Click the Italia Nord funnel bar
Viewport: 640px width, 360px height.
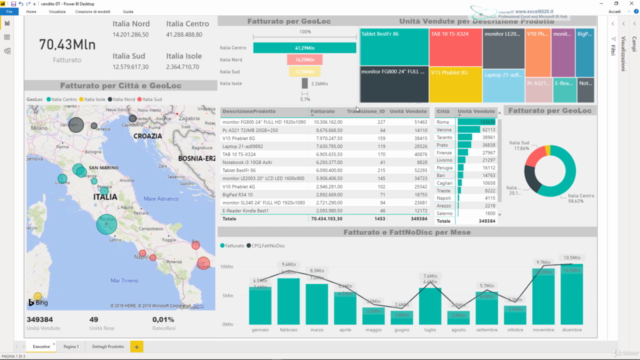[x=304, y=60]
